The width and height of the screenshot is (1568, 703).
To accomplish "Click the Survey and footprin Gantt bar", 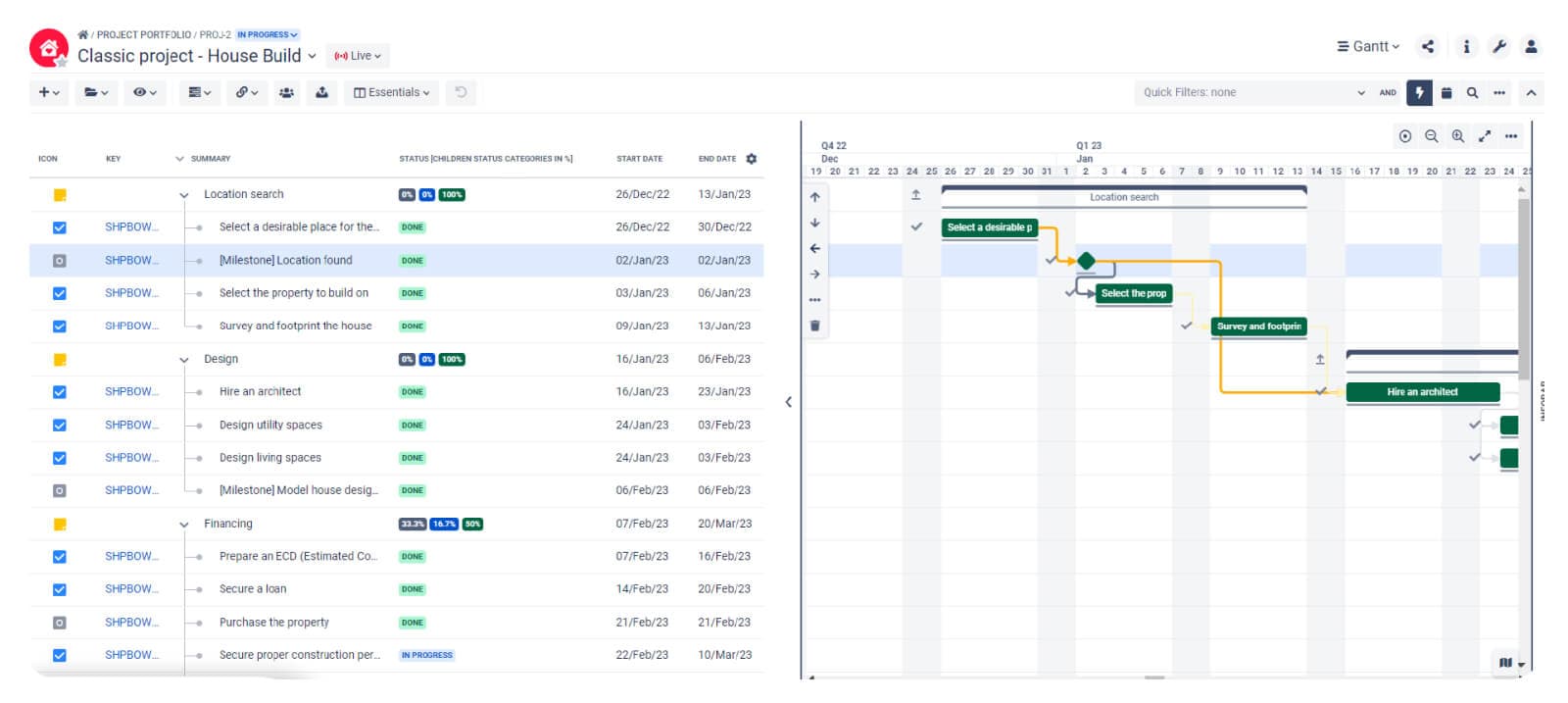I will pyautogui.click(x=1258, y=326).
